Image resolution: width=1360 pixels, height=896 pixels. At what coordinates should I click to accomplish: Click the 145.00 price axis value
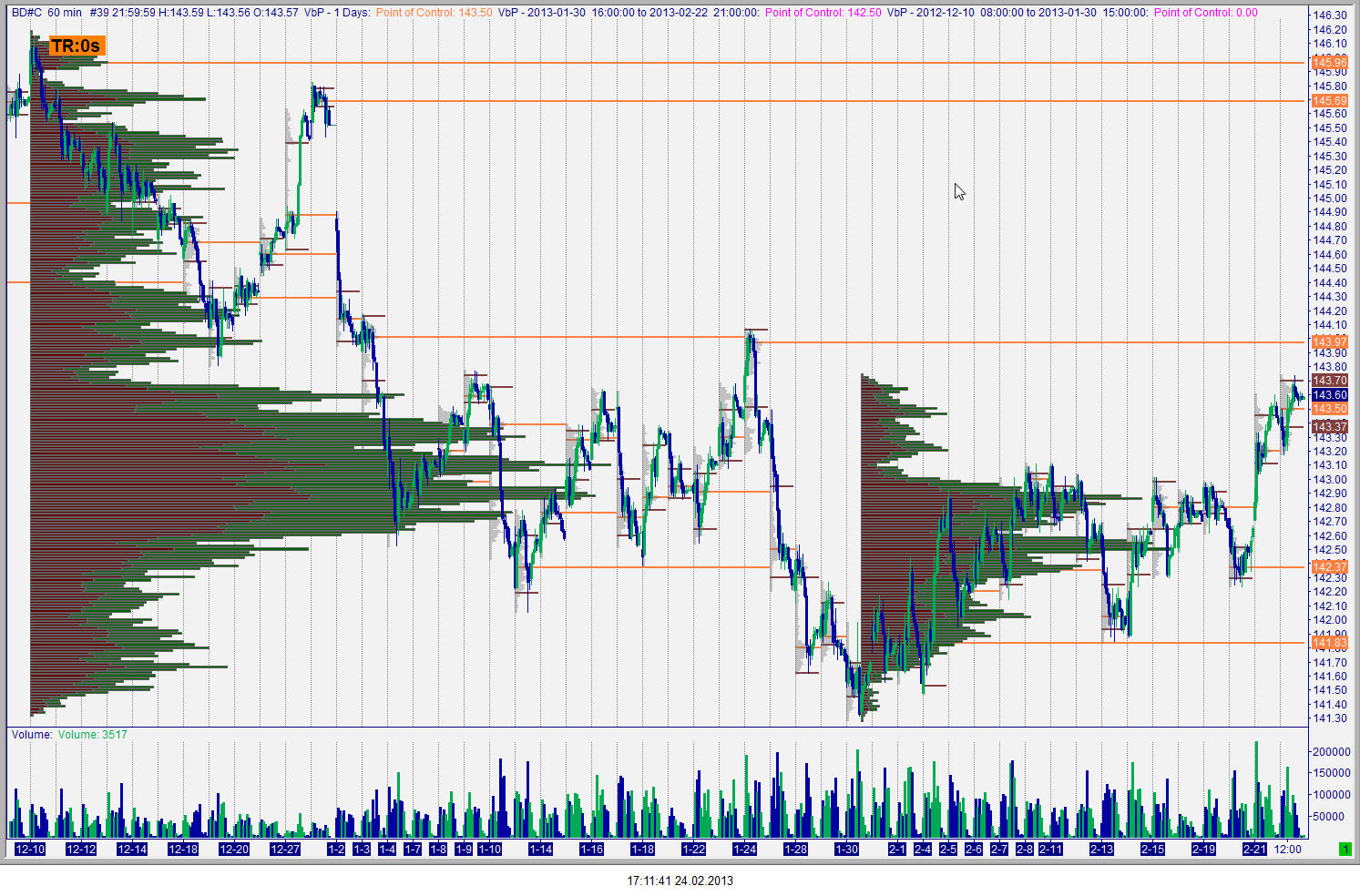(x=1331, y=199)
